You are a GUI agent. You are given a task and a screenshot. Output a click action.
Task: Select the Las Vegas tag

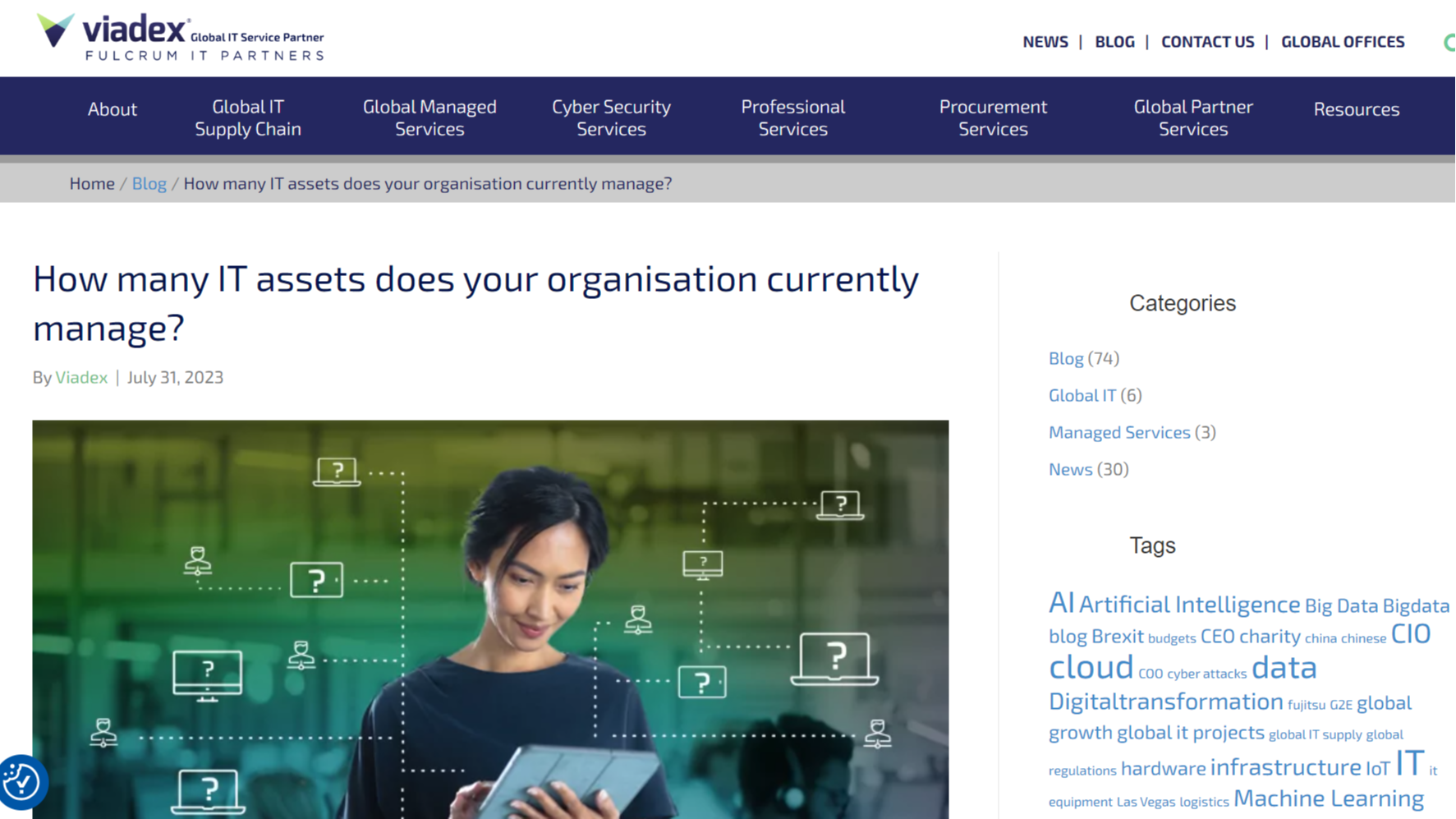tap(1146, 802)
